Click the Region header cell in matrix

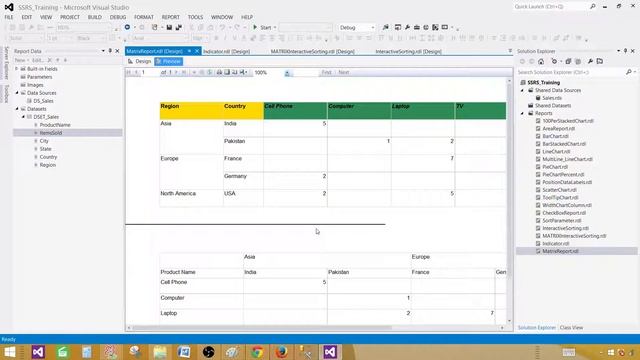[x=191, y=111]
